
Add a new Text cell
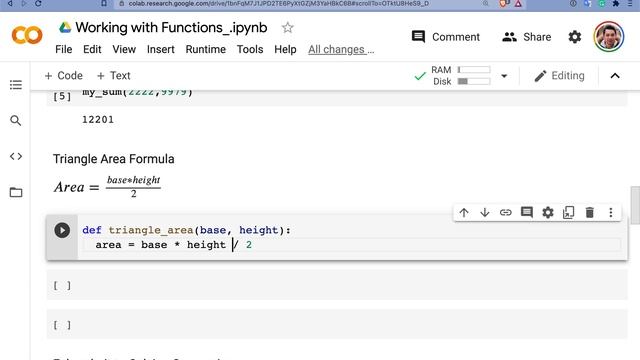pos(113,76)
